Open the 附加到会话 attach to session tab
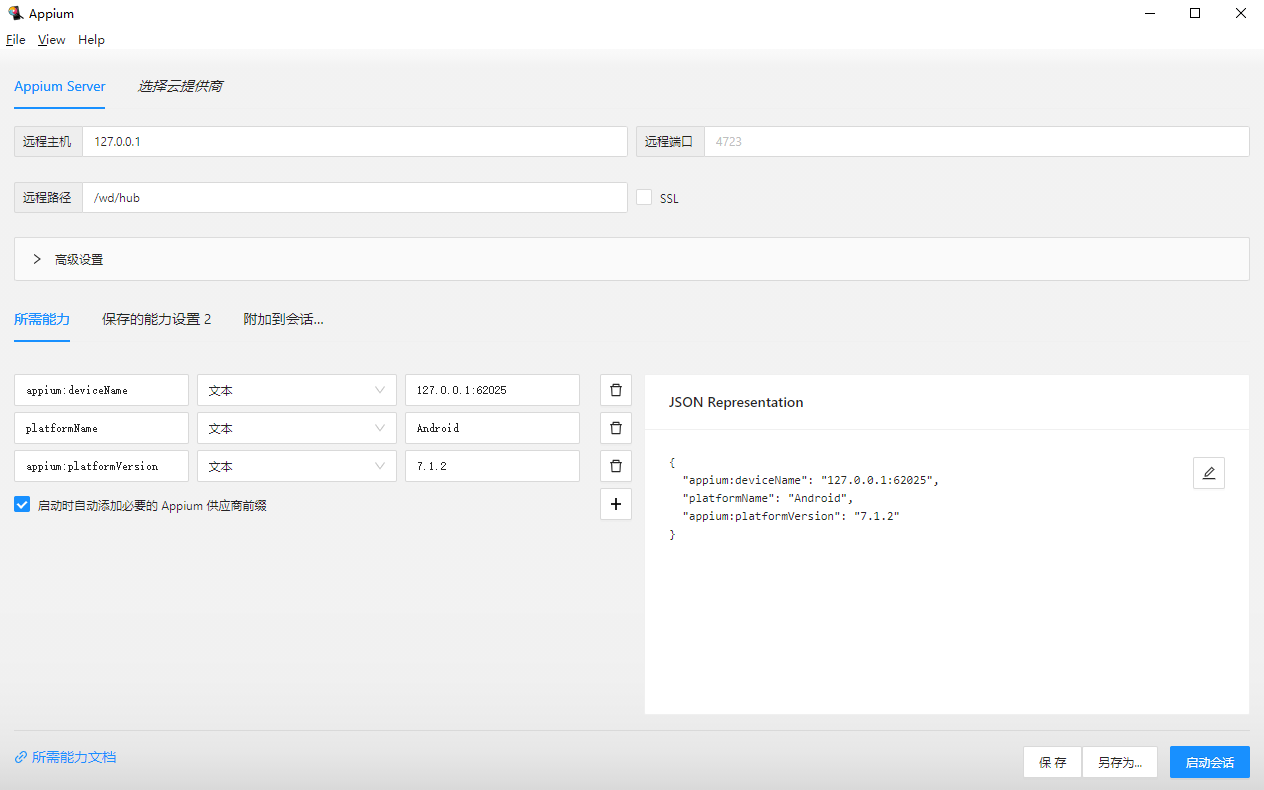Screen dimensions: 1264x790 [x=283, y=319]
